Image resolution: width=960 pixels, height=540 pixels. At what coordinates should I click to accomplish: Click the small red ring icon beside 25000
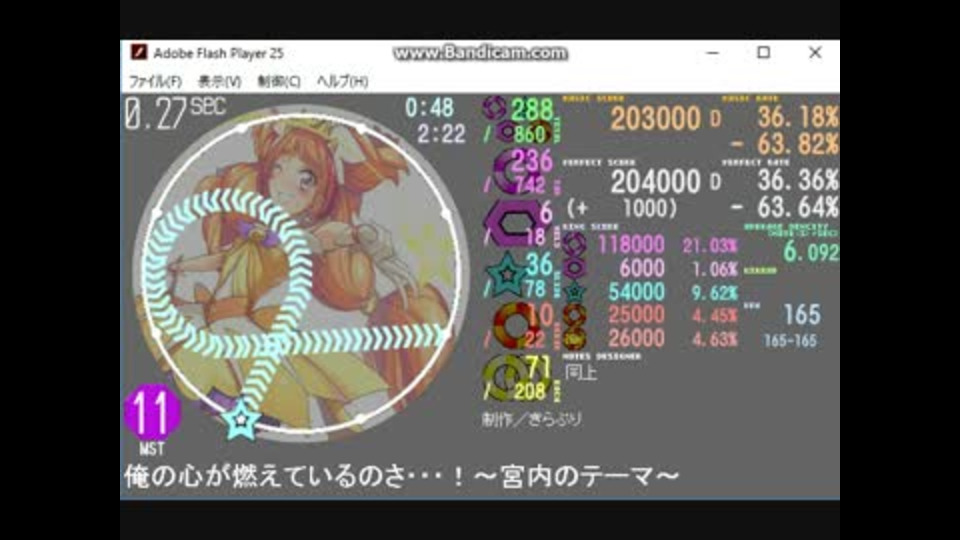click(574, 315)
